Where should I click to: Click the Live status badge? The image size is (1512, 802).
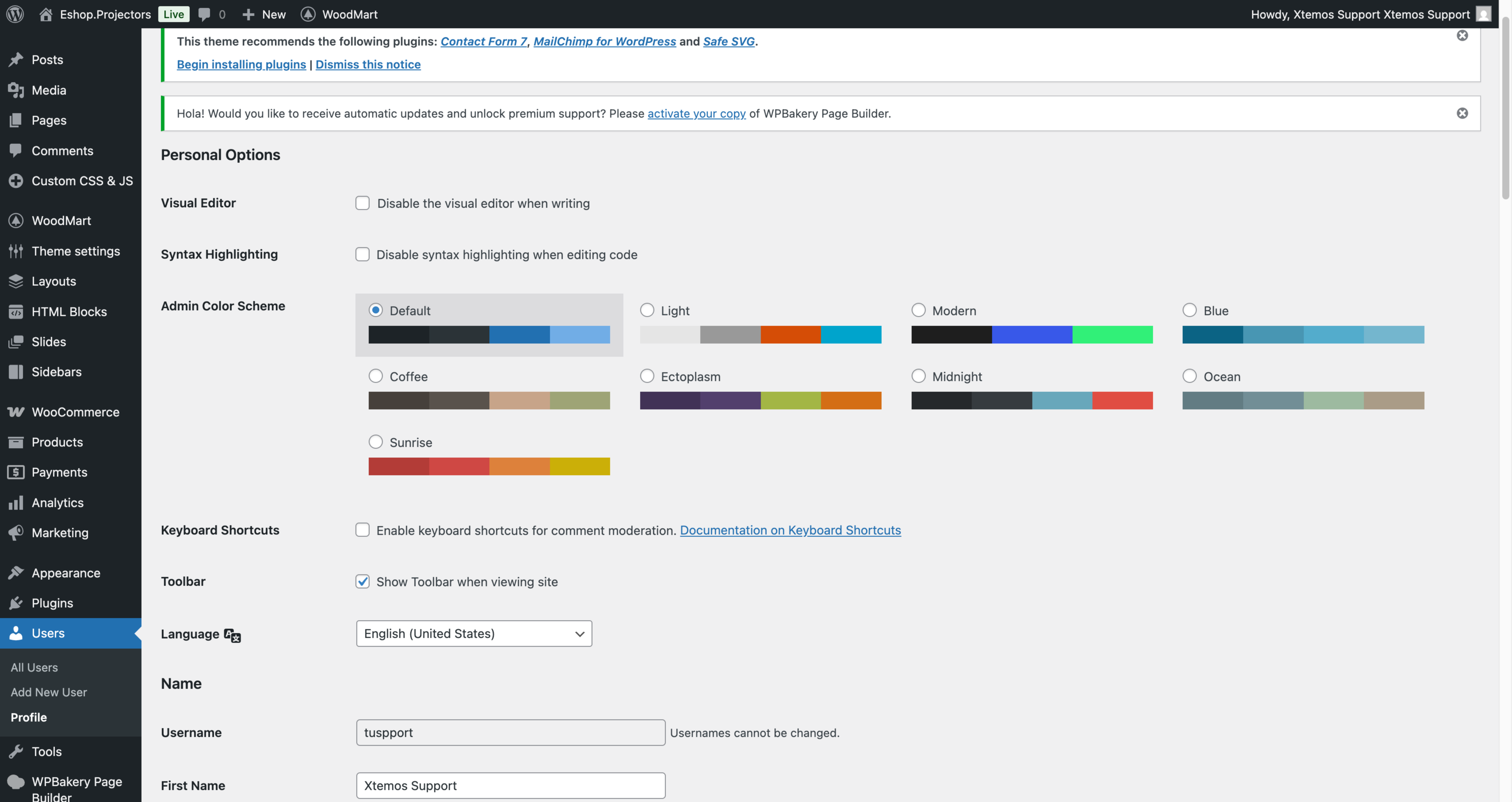point(174,14)
